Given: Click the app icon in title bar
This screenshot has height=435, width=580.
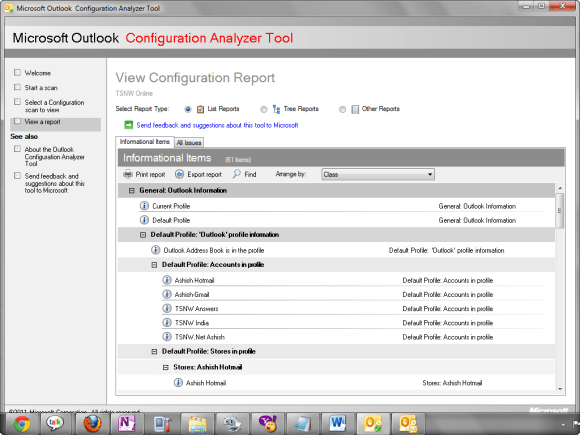Looking at the screenshot, I should click(x=9, y=8).
